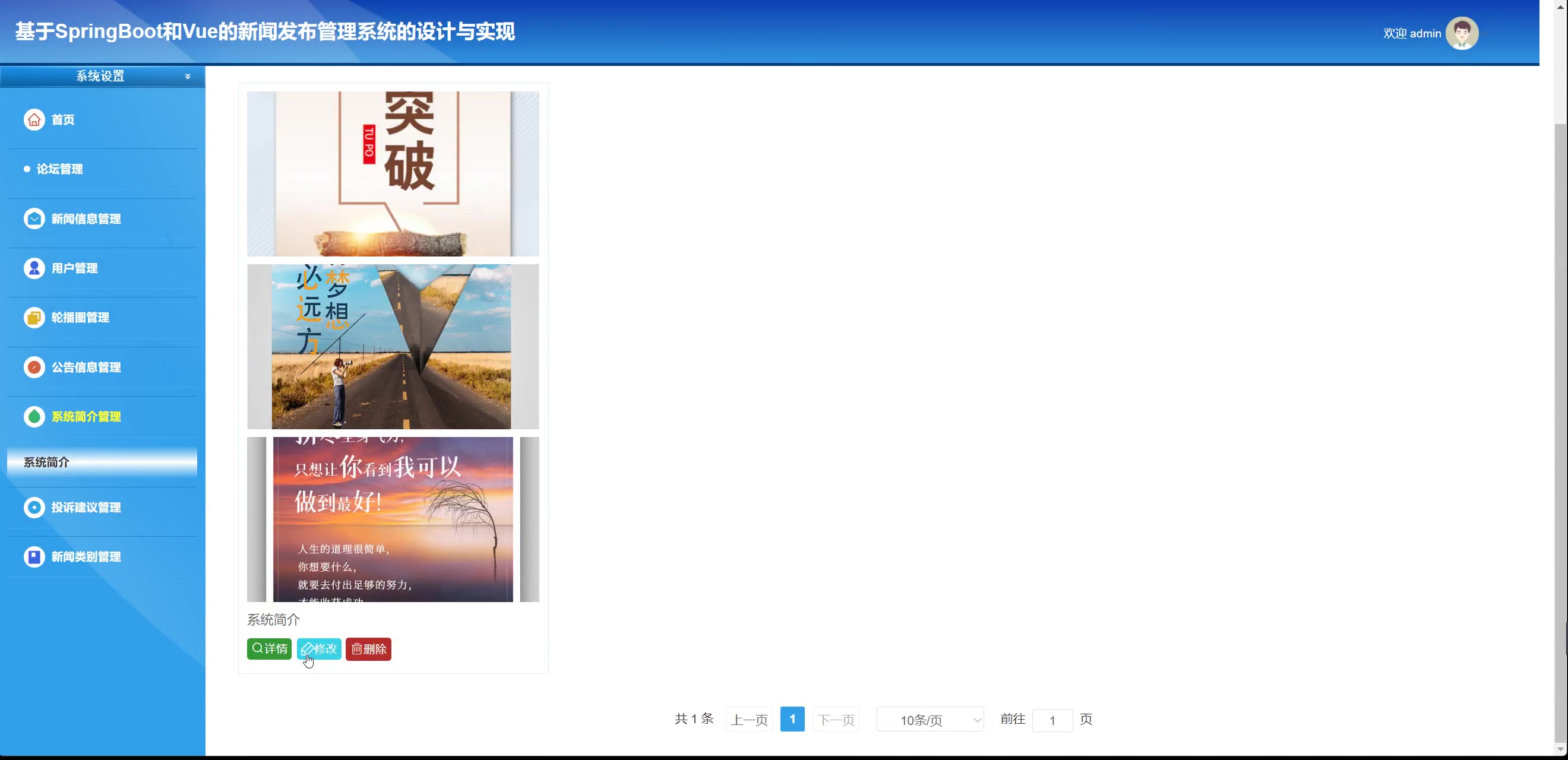
Task: Click the home icon beside 首页
Action: click(34, 120)
